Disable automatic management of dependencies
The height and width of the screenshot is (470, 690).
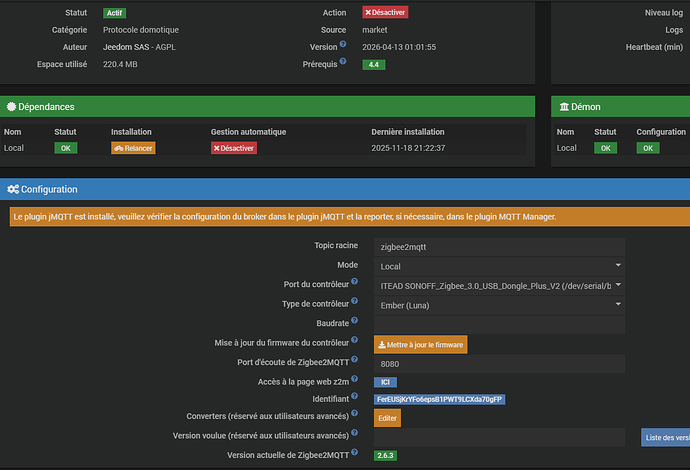(x=234, y=148)
